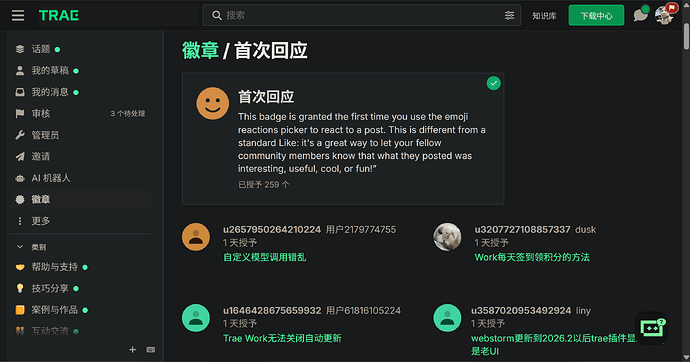Open user u3587020953492924 profile link
690x362 pixels.
521,311
